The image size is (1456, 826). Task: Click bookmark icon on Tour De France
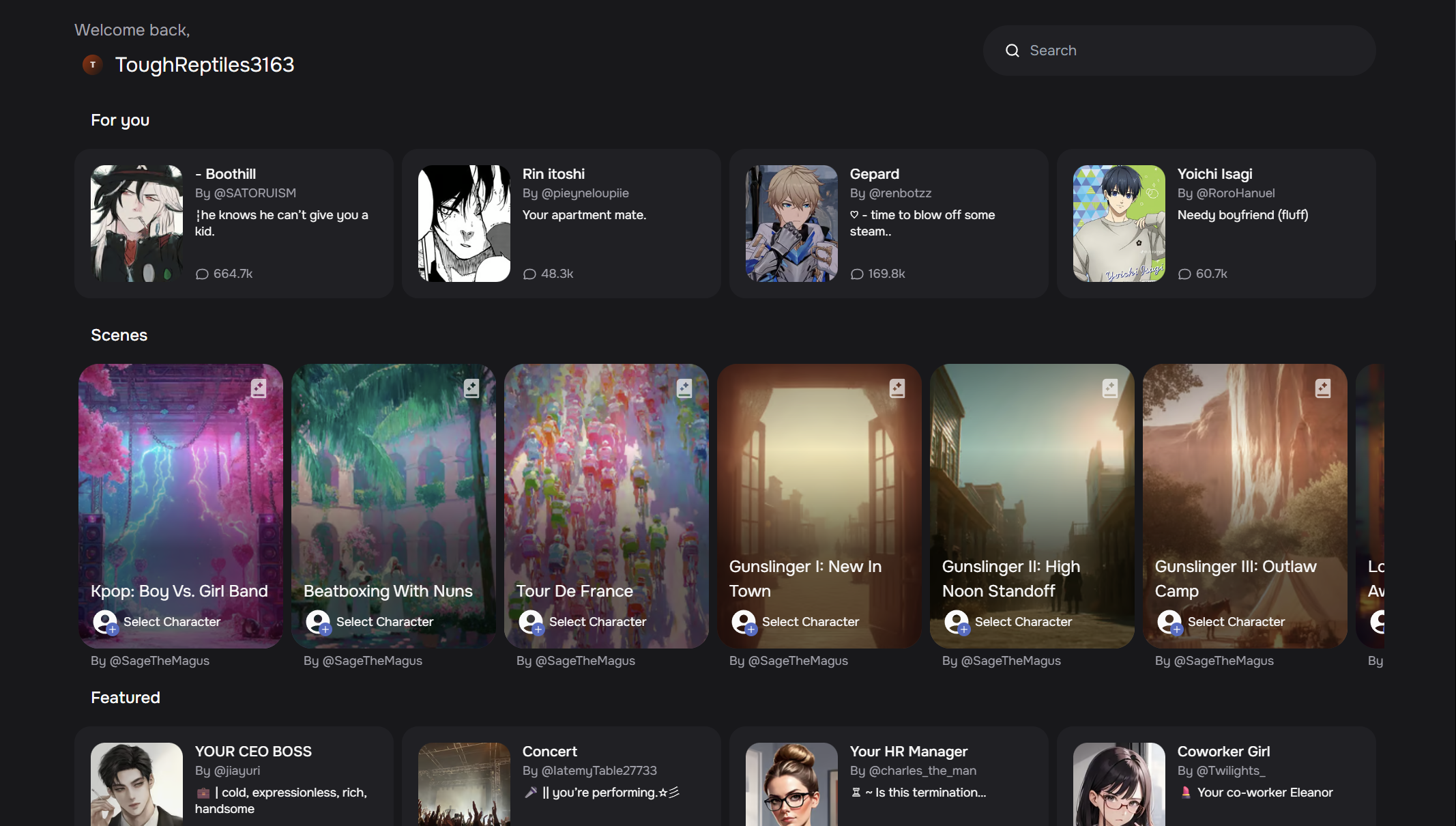point(684,388)
